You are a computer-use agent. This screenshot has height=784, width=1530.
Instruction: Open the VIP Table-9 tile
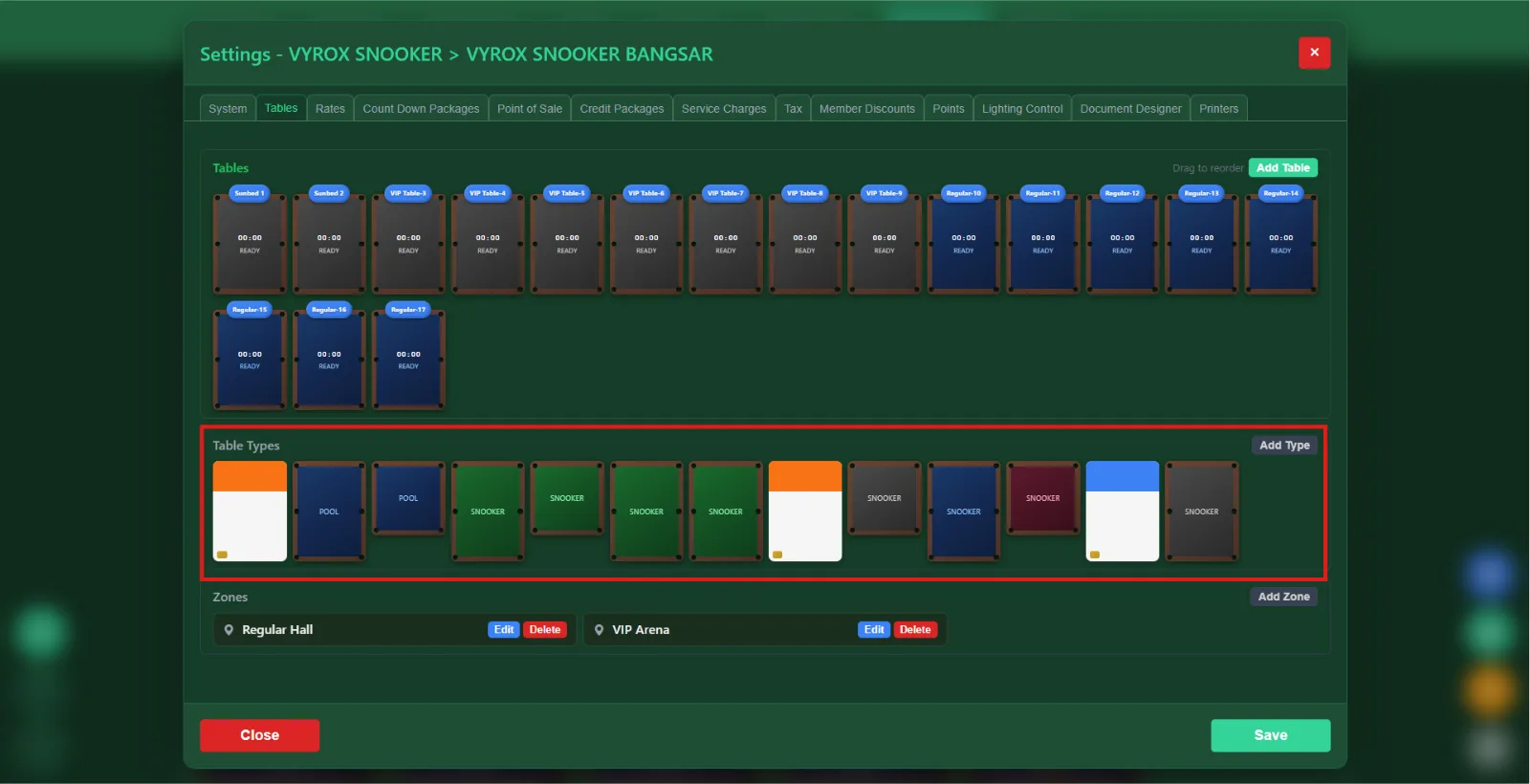885,243
